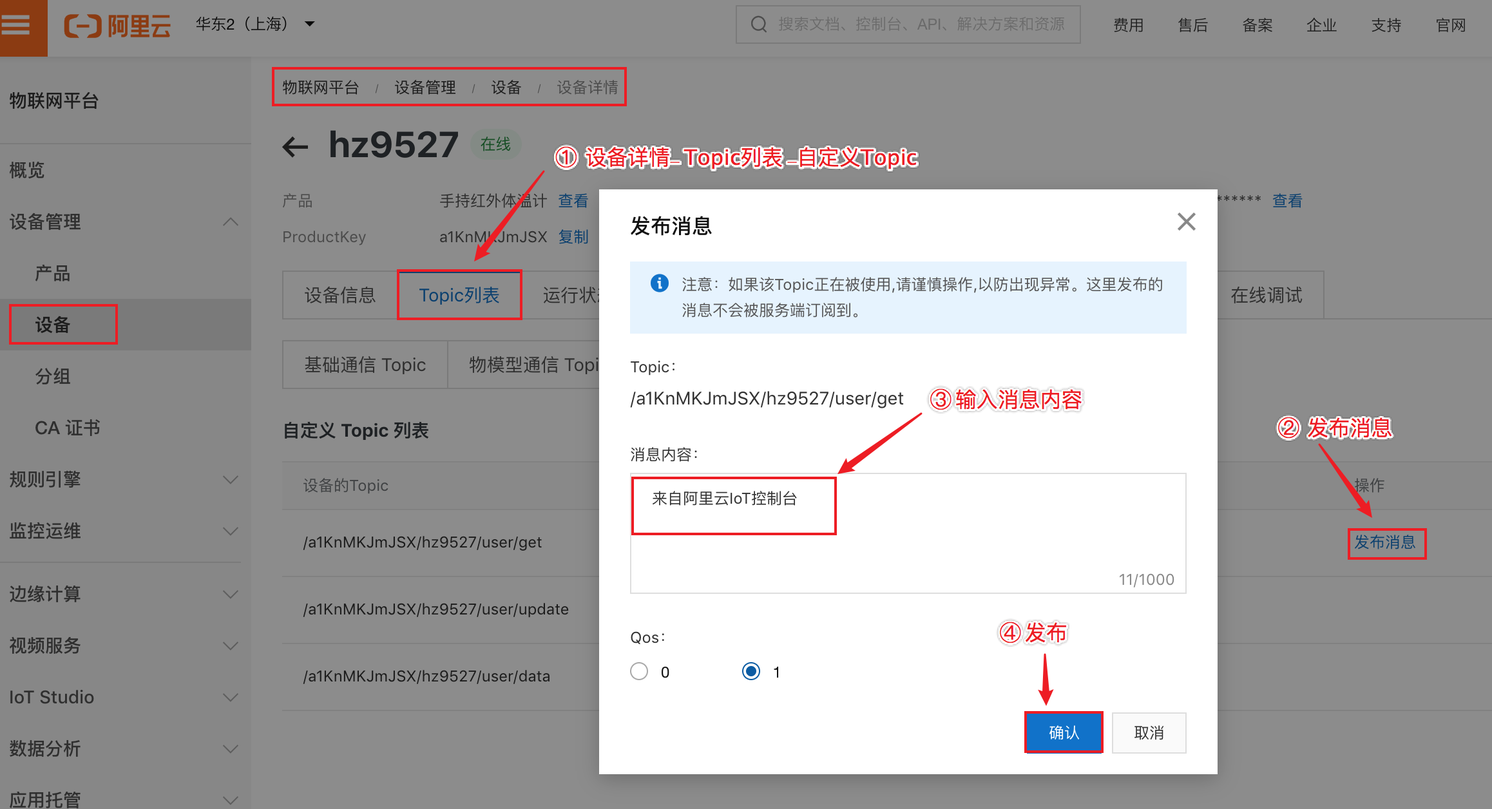The image size is (1492, 809).
Task: Click 查看 link after masked secret
Action: click(1287, 201)
